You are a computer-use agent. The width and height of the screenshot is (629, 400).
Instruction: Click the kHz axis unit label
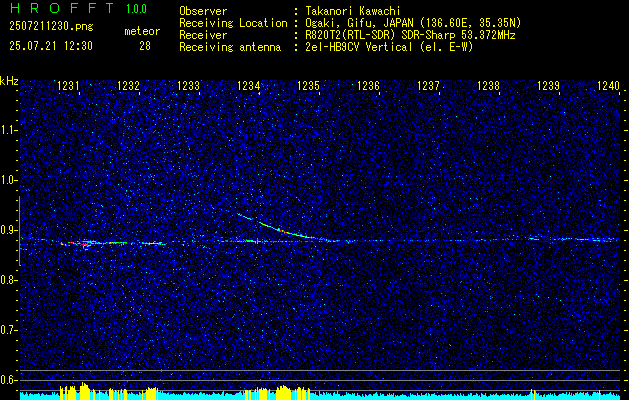(x=9, y=81)
